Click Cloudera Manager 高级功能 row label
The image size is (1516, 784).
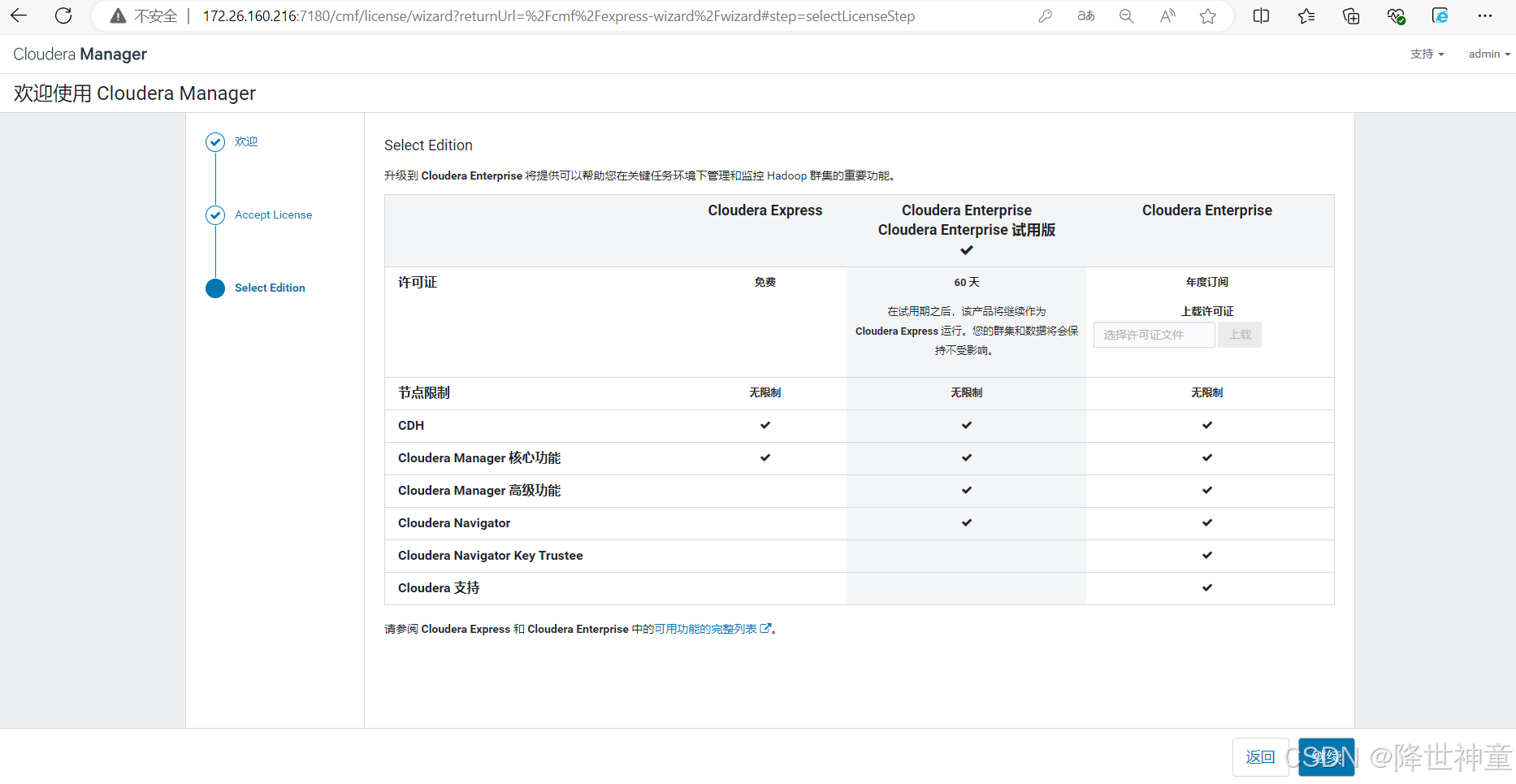[479, 490]
